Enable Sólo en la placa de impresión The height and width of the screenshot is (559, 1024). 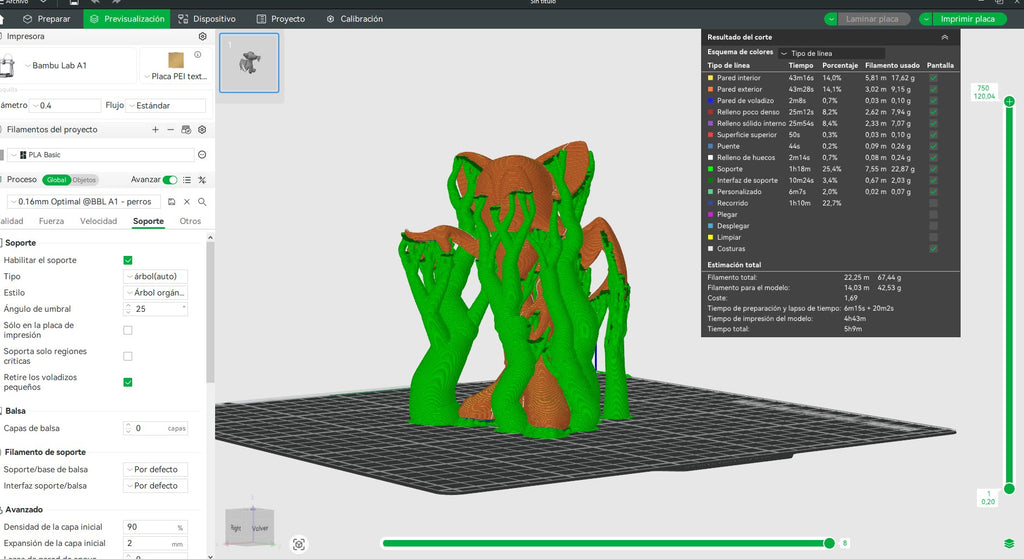tap(128, 330)
